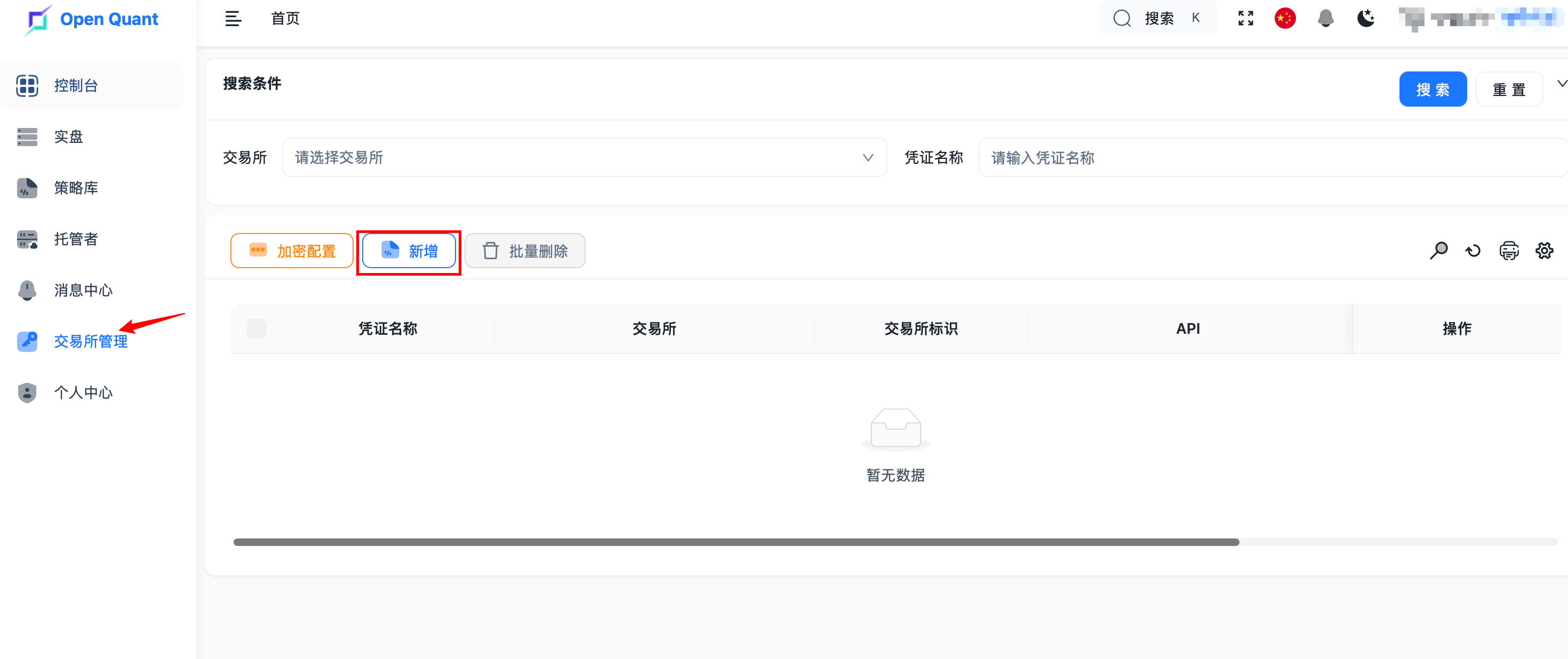The image size is (1568, 659).
Task: Open notifications bell
Action: 1326,18
